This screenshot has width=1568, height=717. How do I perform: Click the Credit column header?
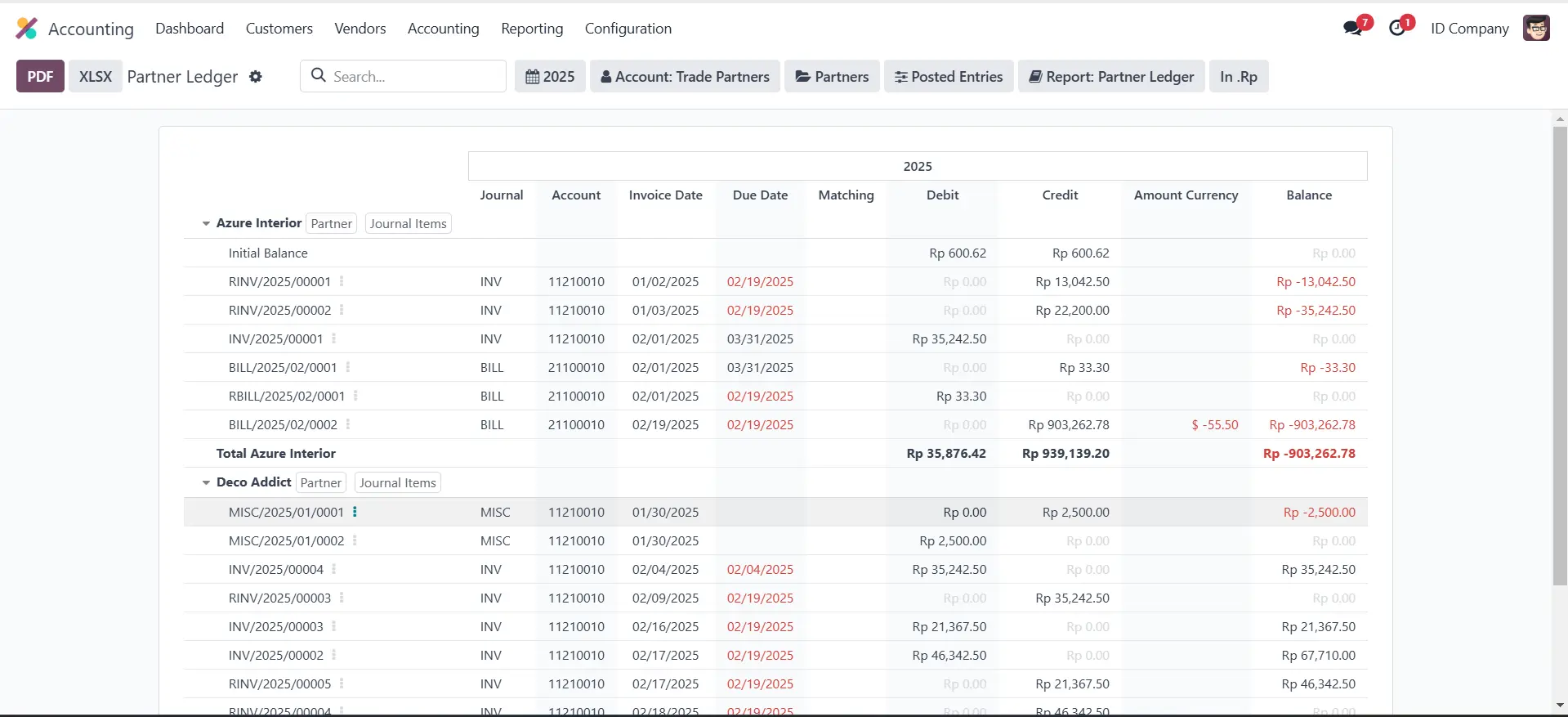[1060, 195]
